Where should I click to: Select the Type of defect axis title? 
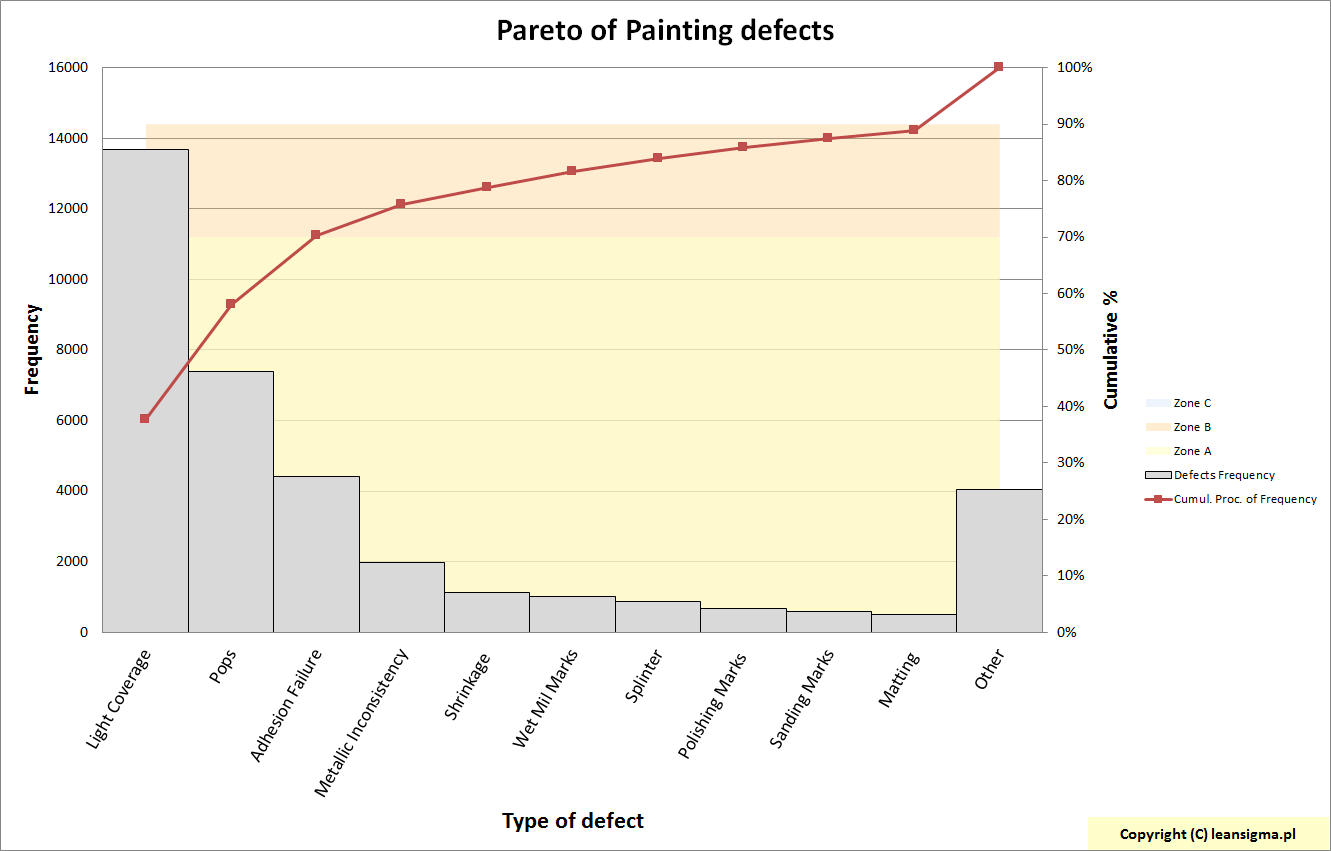pos(573,821)
